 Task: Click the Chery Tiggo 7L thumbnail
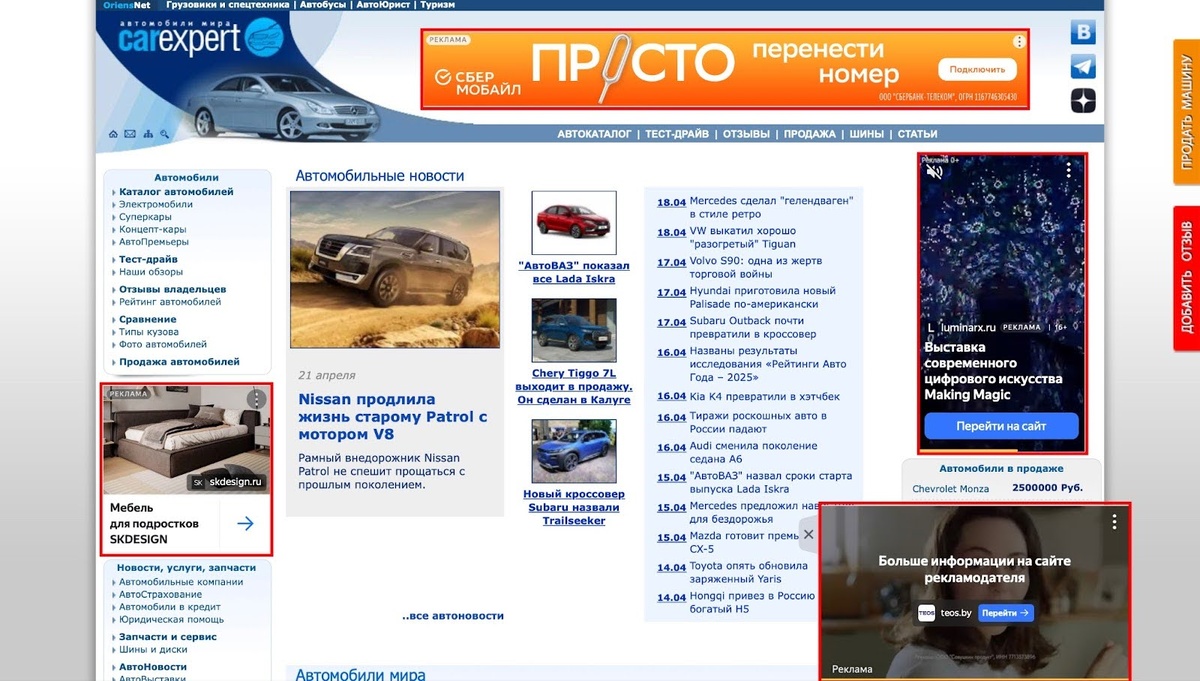574,330
